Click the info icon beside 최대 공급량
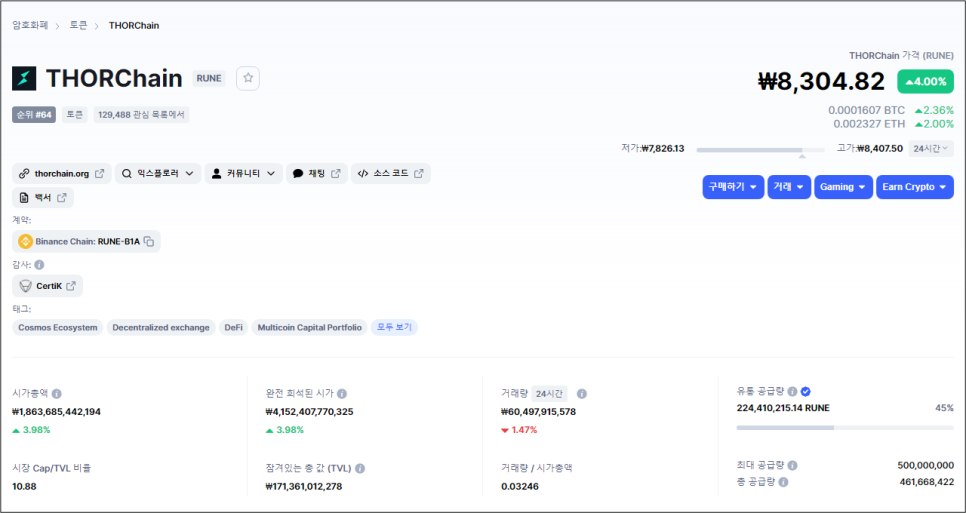Viewport: 966px width, 513px height. 792,466
